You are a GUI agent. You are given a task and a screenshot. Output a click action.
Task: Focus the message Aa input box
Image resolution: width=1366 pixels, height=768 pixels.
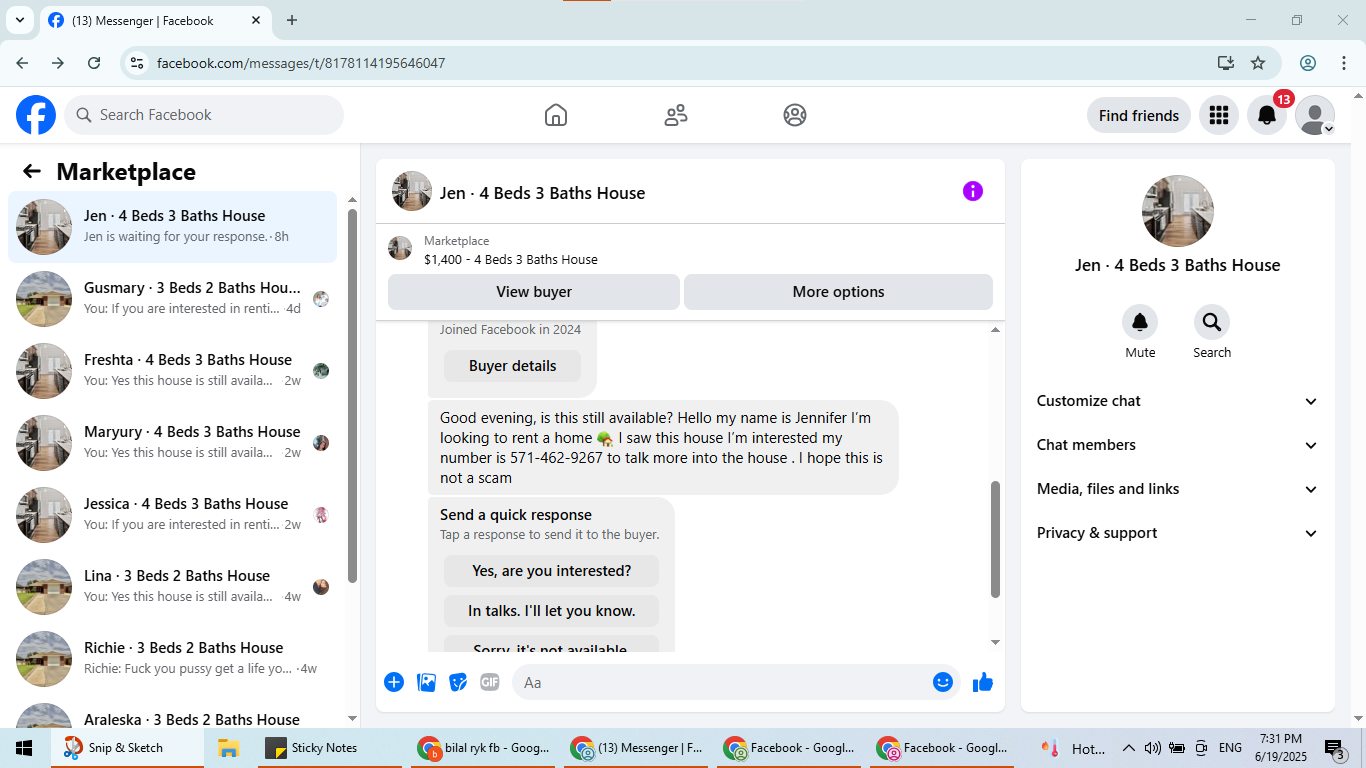pyautogui.click(x=736, y=682)
